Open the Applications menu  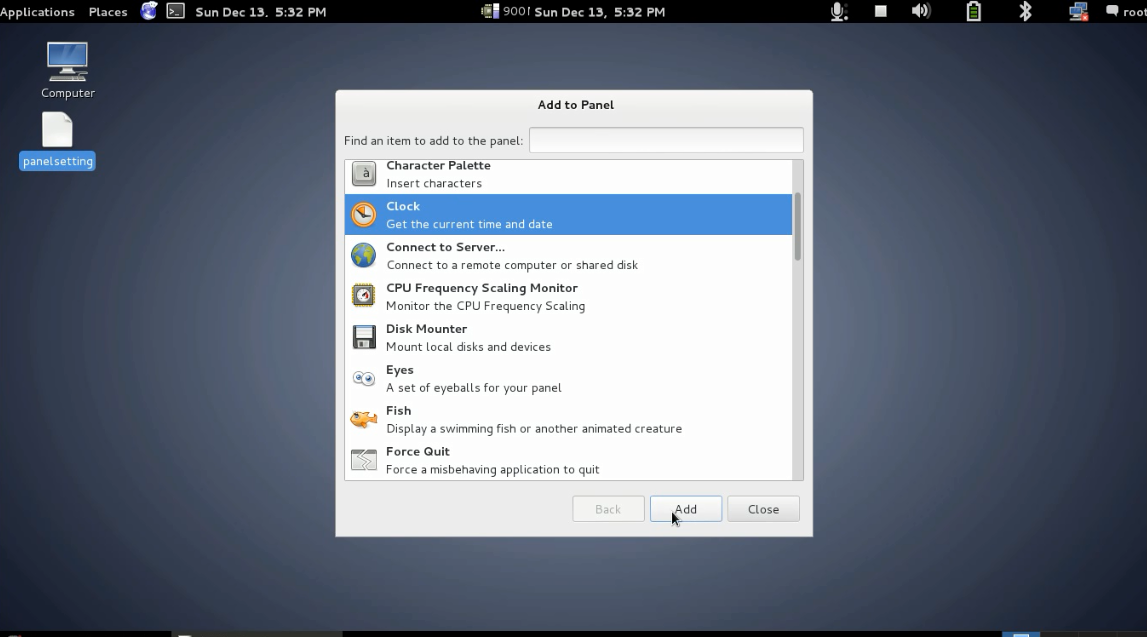(x=37, y=12)
